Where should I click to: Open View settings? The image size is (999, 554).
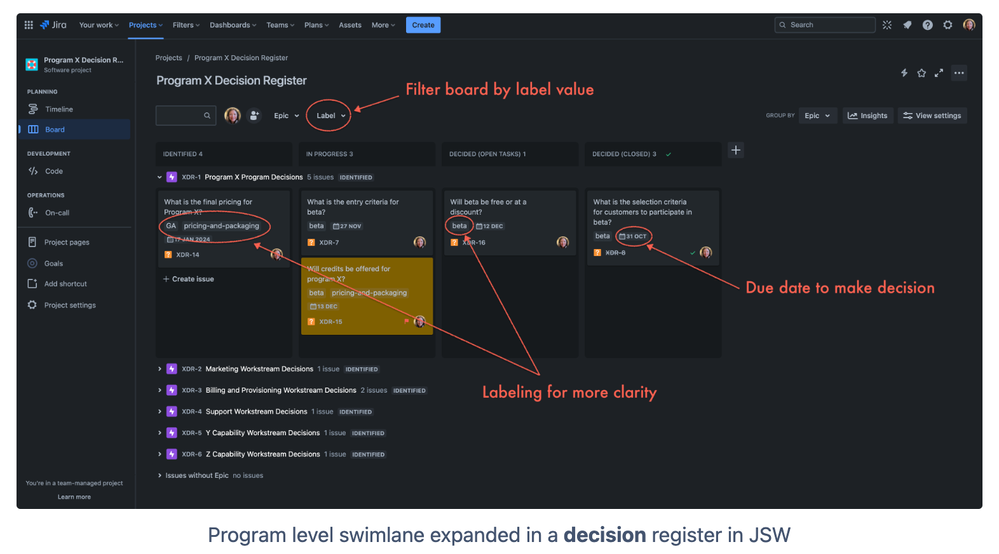click(932, 115)
